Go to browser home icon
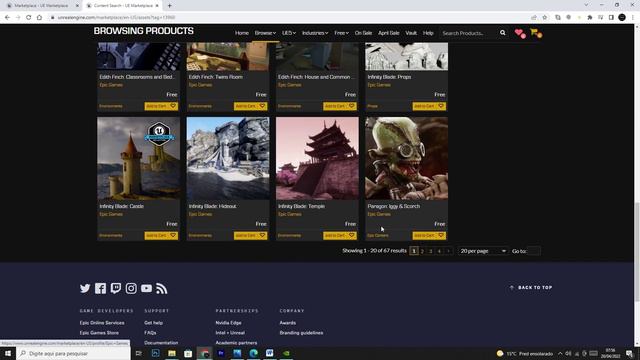Screen dimensions: 640x360 pyautogui.click(x=39, y=18)
